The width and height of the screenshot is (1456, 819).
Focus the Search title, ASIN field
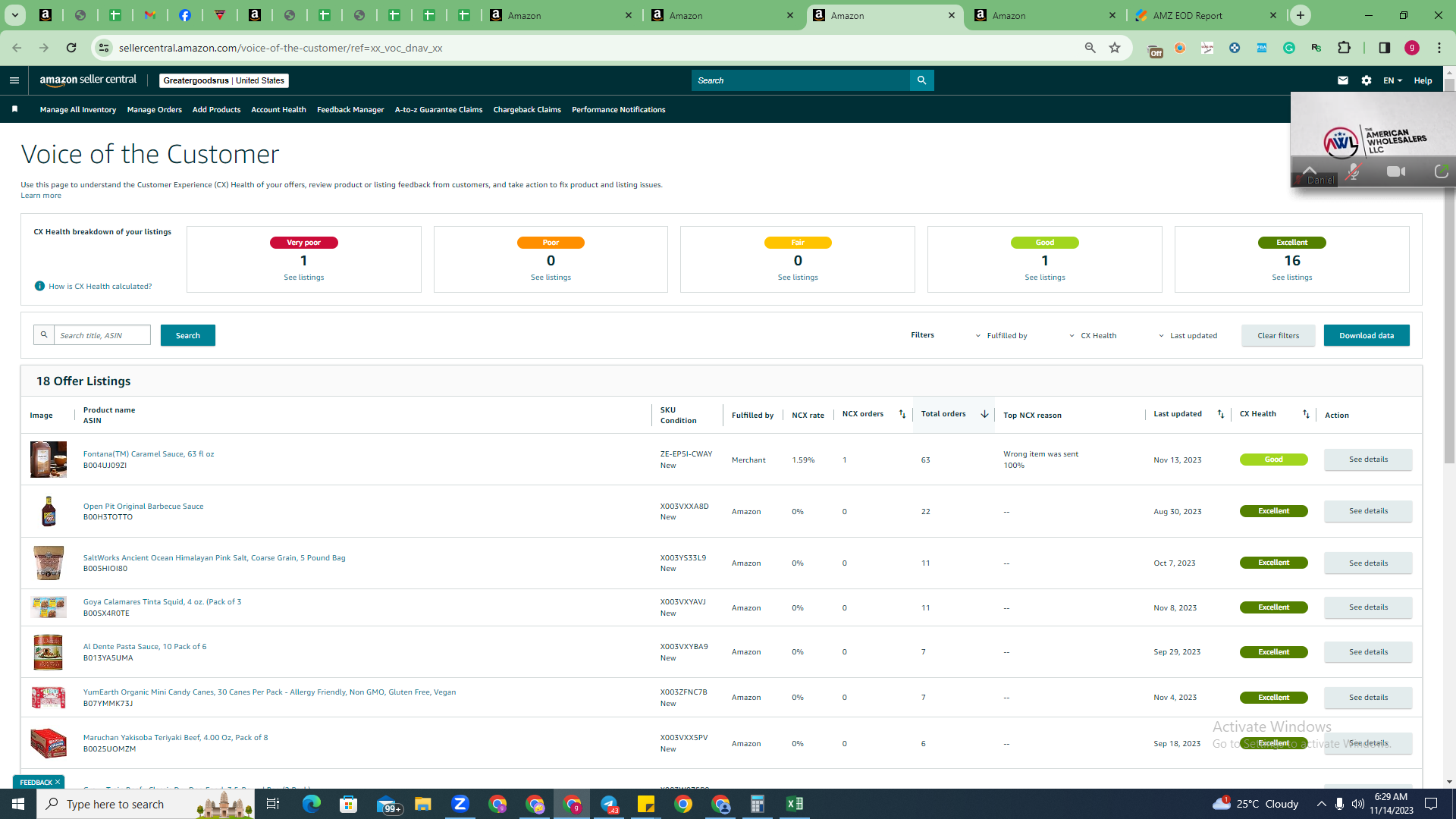(102, 335)
